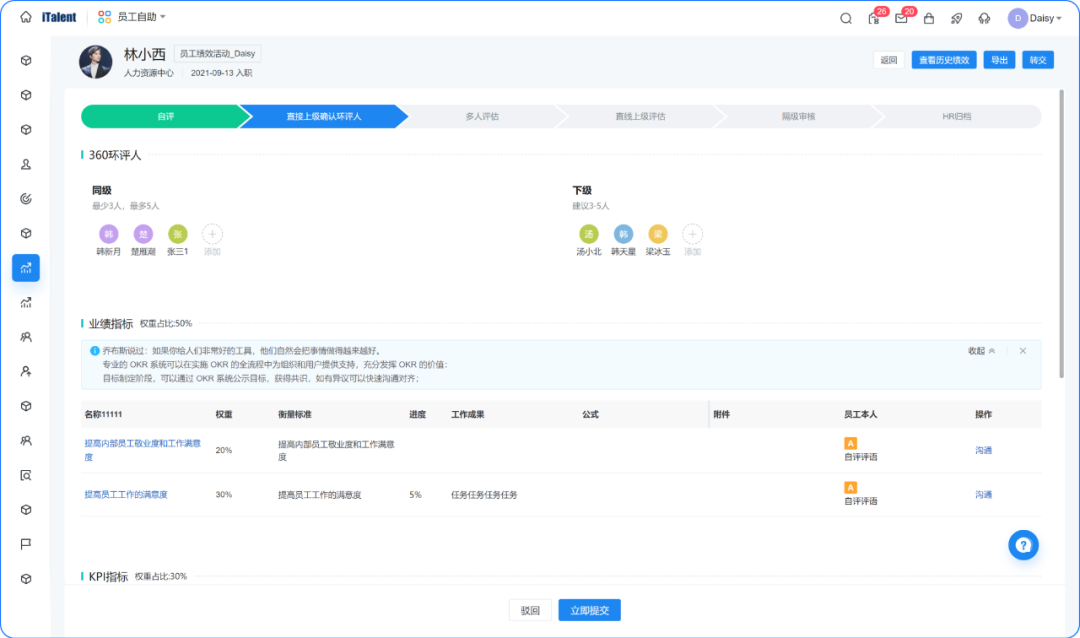Add a peer reviewer under 同级
Viewport: 1080px width, 638px height.
pyautogui.click(x=212, y=234)
